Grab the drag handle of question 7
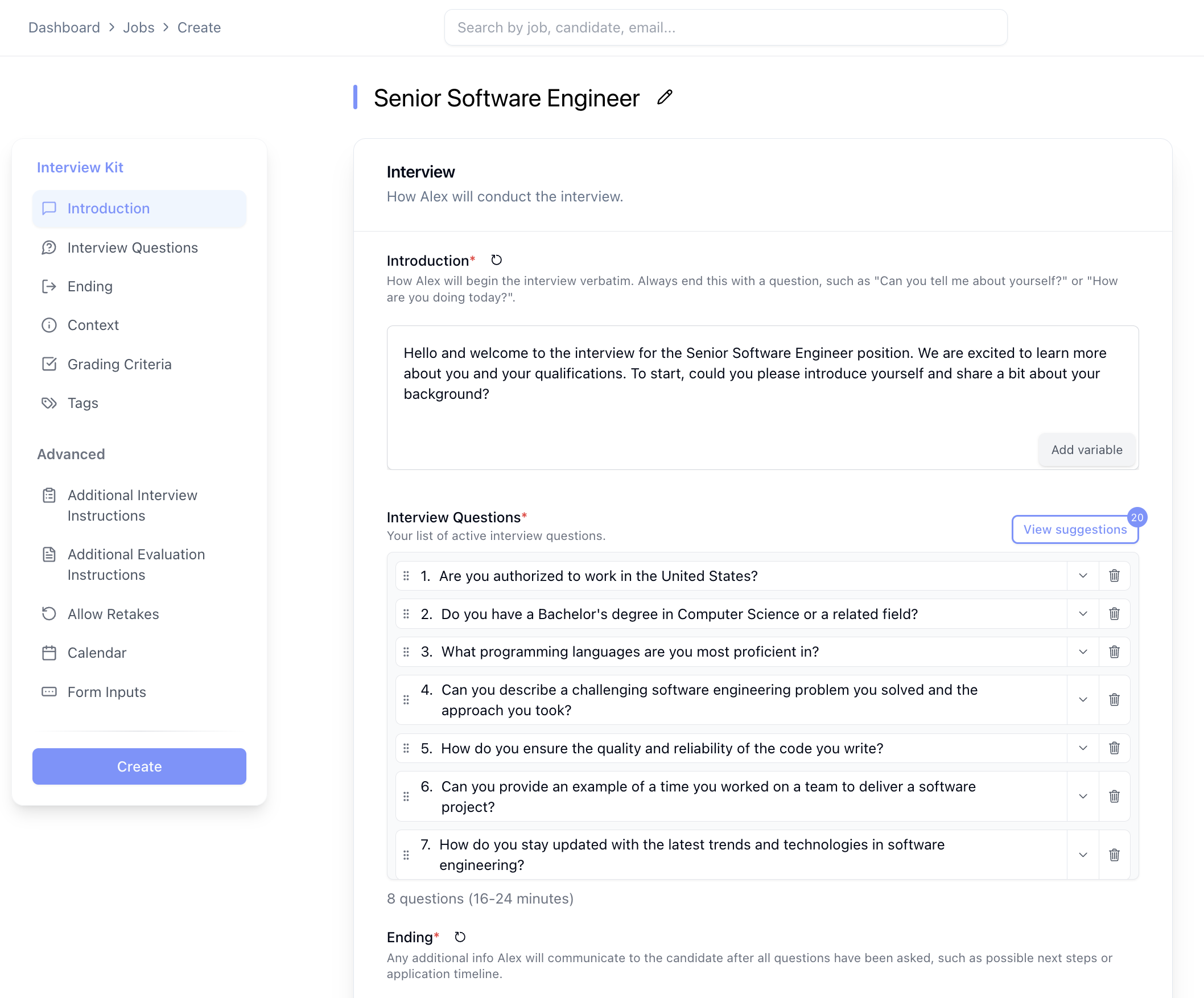The width and height of the screenshot is (1204, 998). click(x=406, y=855)
